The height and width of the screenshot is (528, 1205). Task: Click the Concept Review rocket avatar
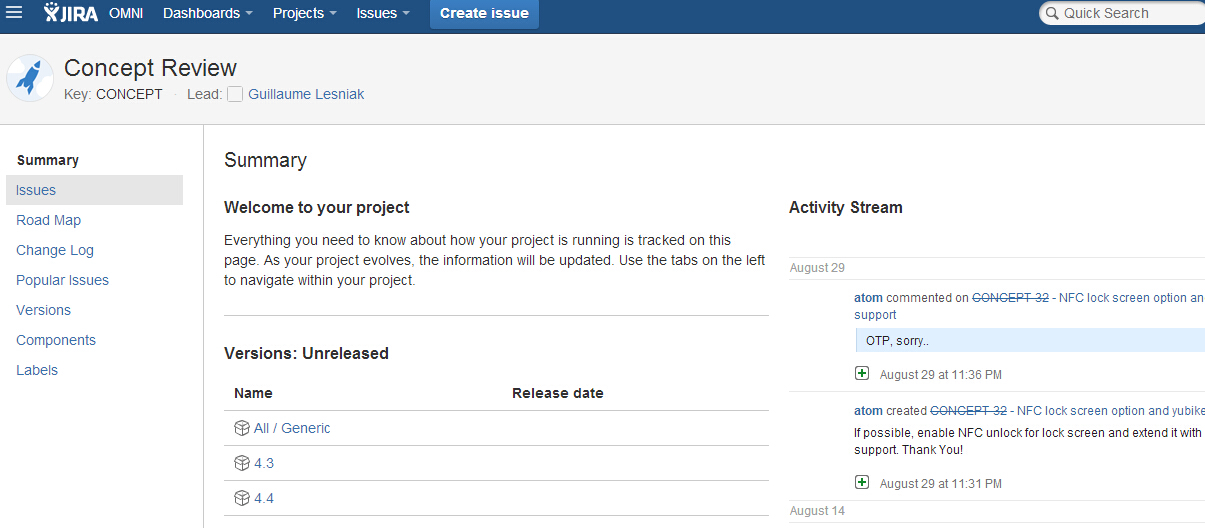tap(30, 78)
